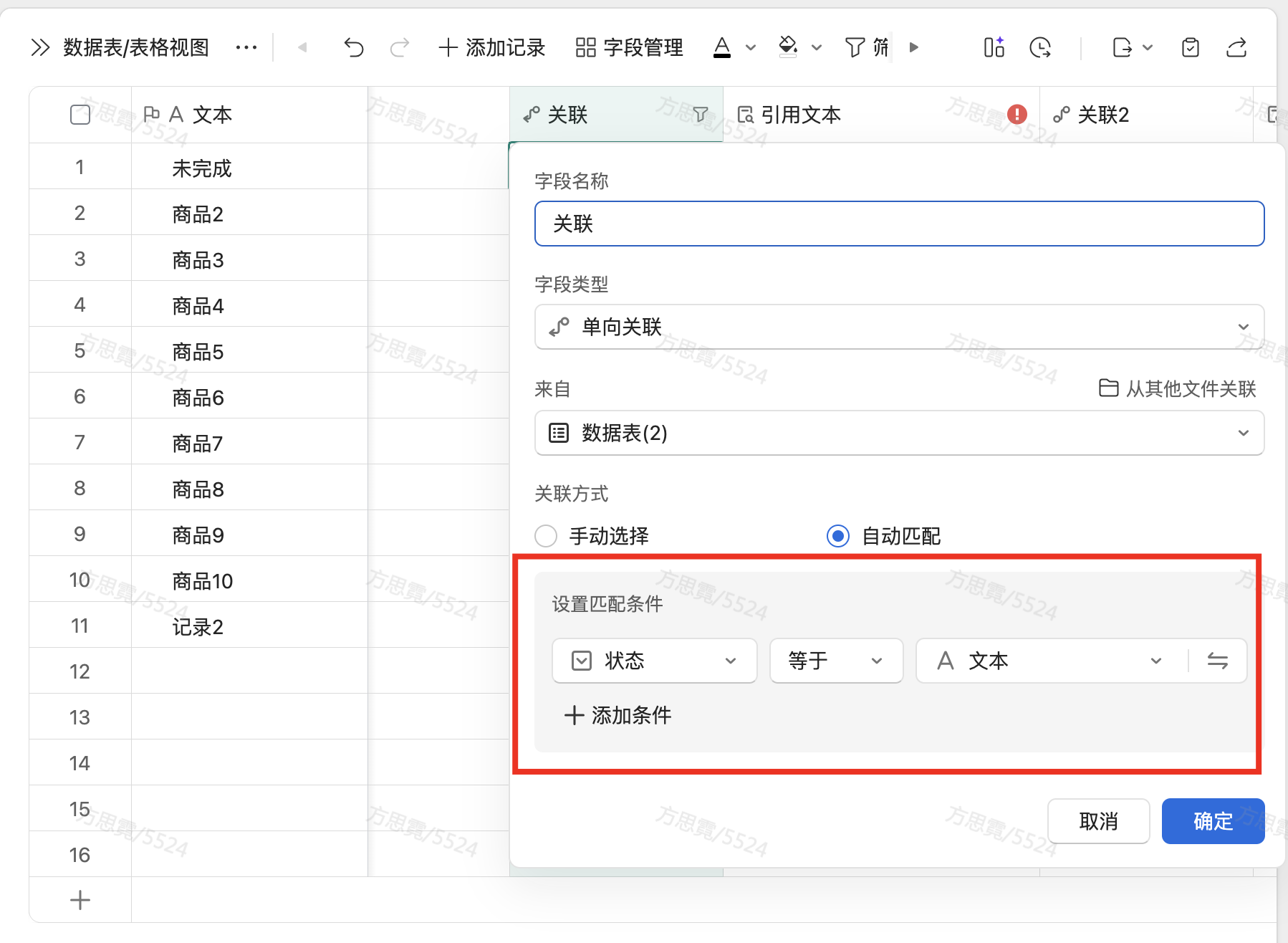Click 添加记录 in the toolbar
This screenshot has width=1288, height=943.
[492, 48]
